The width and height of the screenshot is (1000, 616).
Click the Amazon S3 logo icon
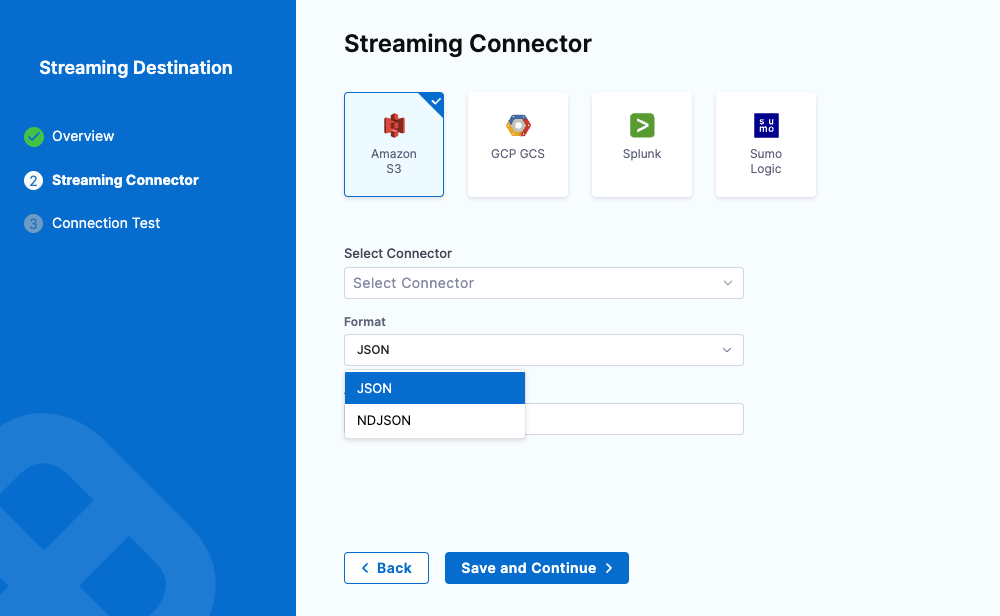click(394, 125)
